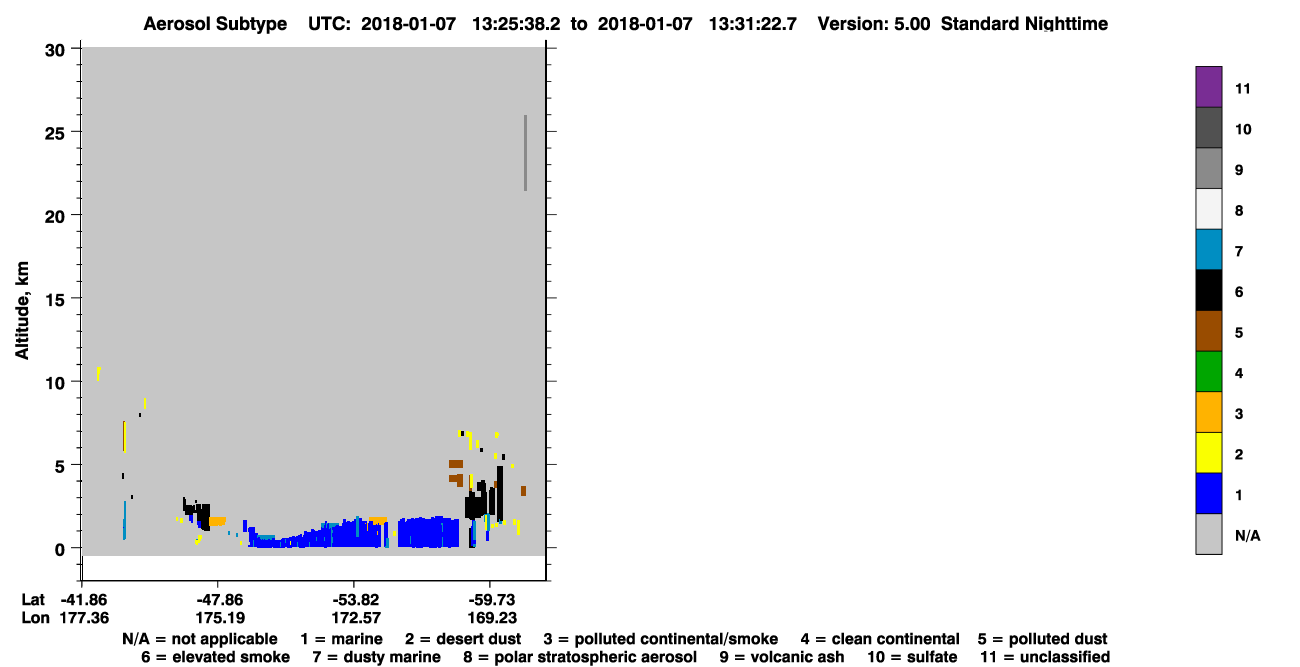Click '4 = clean continental' legend text
The width and height of the screenshot is (1300, 667).
pyautogui.click(x=880, y=639)
